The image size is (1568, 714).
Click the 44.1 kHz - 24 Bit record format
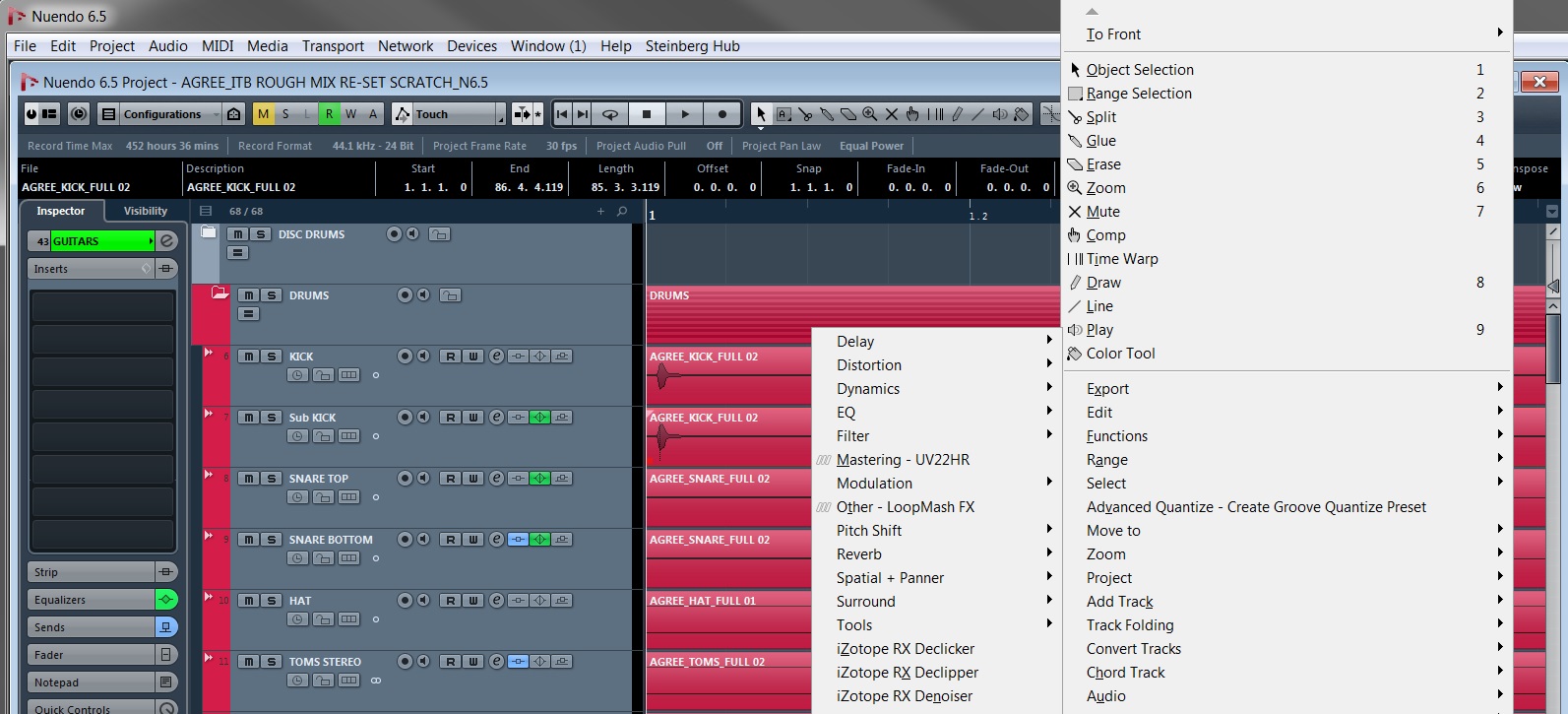372,146
